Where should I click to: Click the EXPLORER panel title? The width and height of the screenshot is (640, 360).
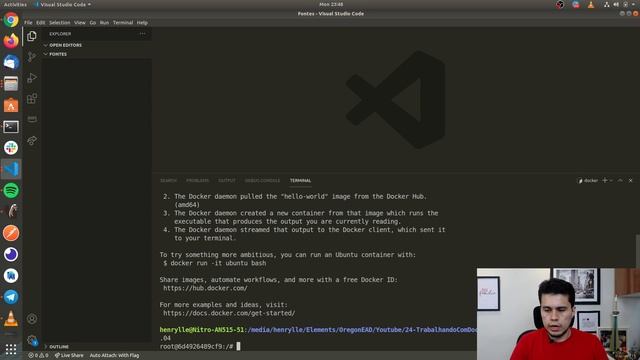60,34
